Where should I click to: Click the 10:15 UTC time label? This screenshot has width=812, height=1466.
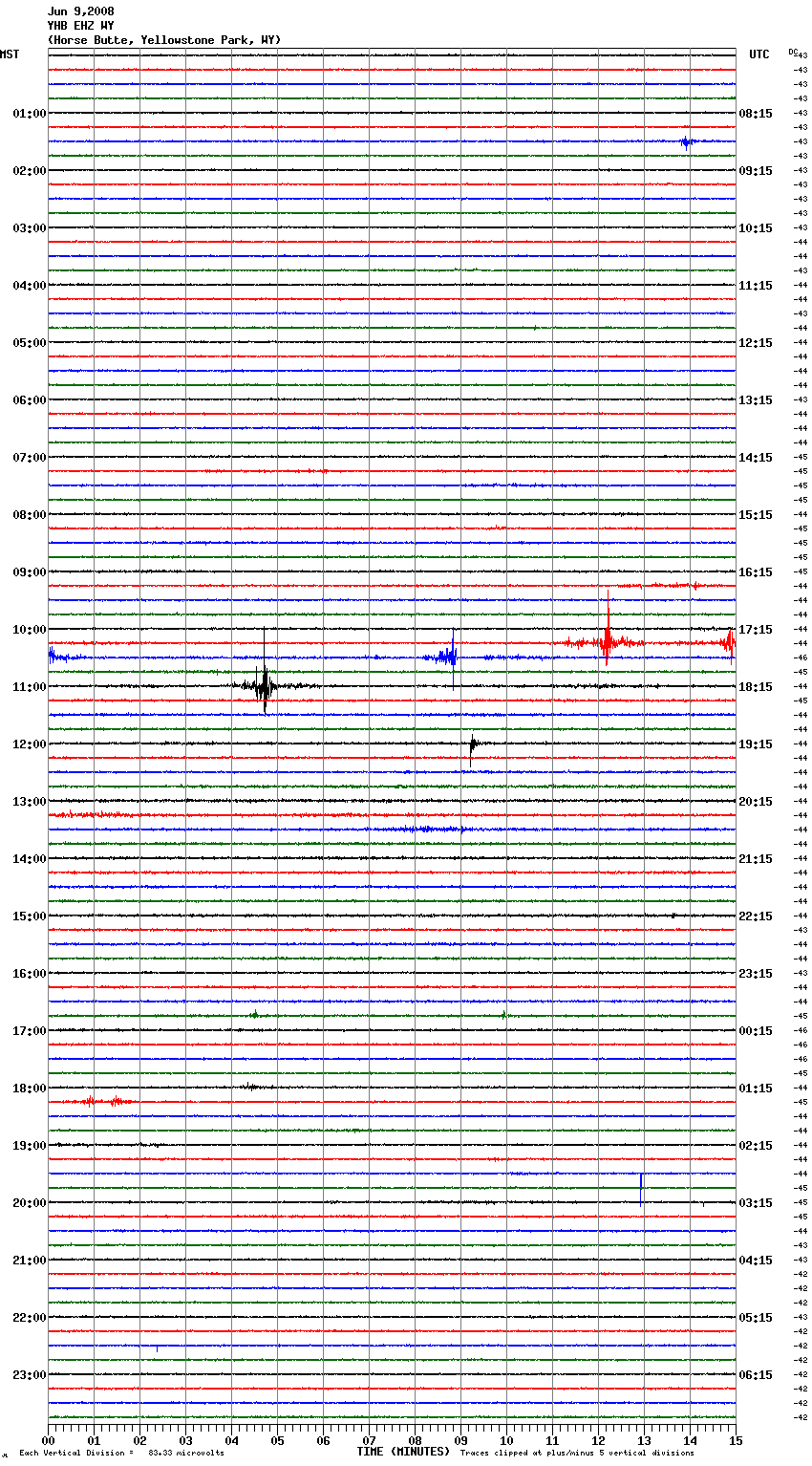(756, 228)
